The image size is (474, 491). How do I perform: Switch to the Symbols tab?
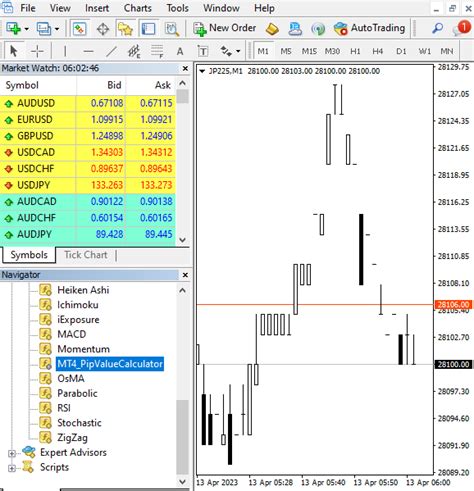point(29,255)
